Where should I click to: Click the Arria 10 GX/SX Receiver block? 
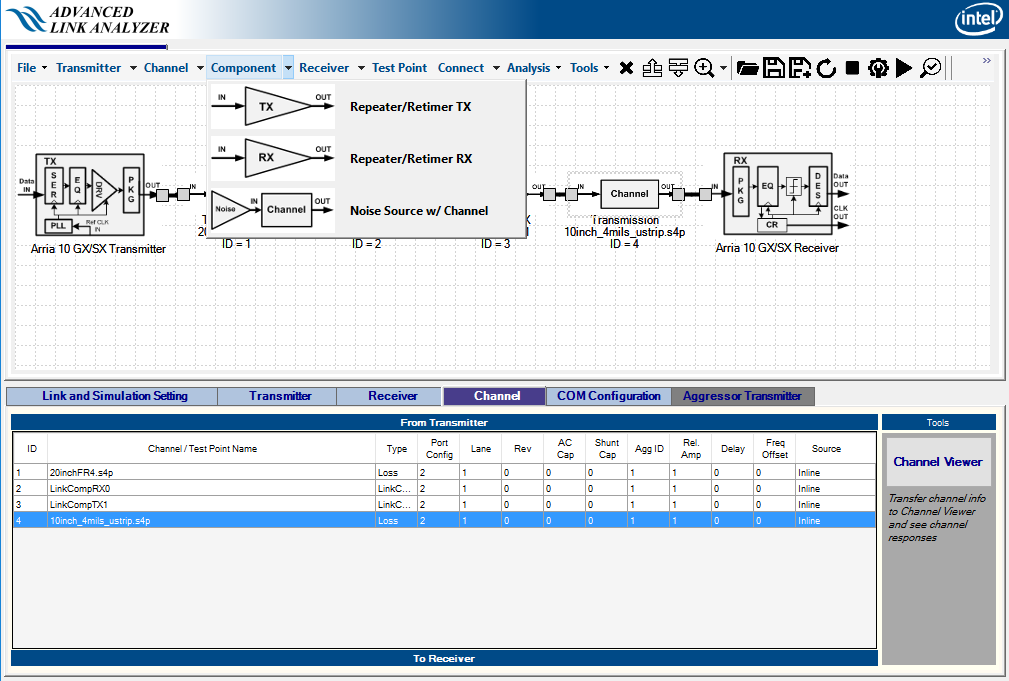coord(777,194)
